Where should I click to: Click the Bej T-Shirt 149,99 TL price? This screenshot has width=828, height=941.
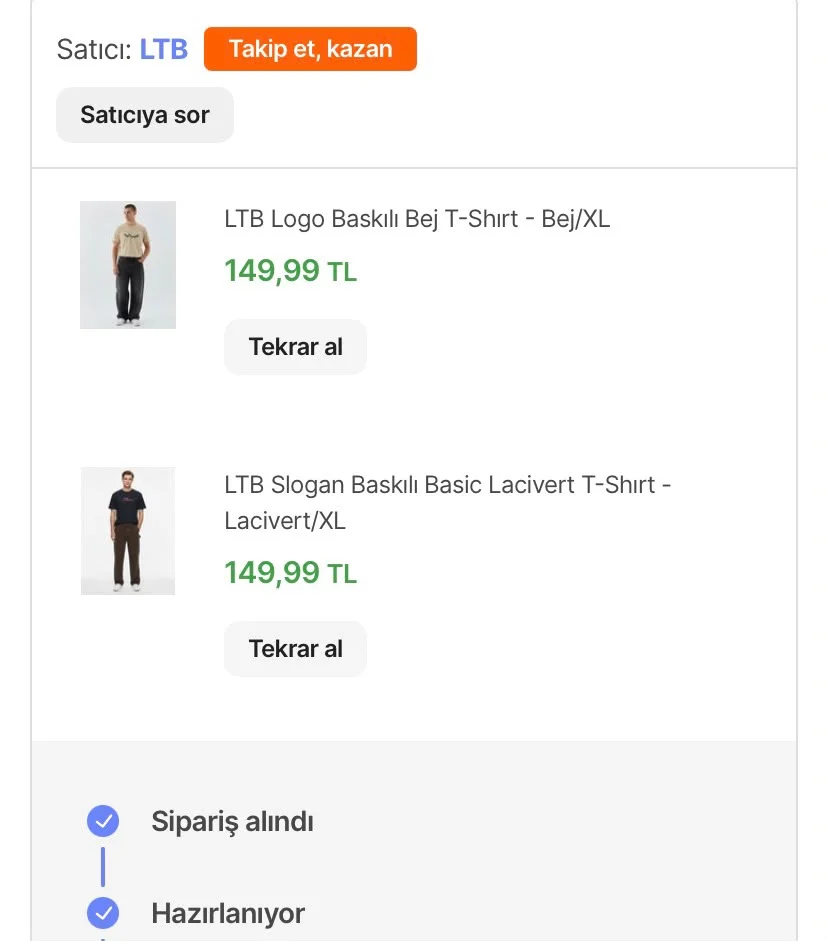point(290,271)
